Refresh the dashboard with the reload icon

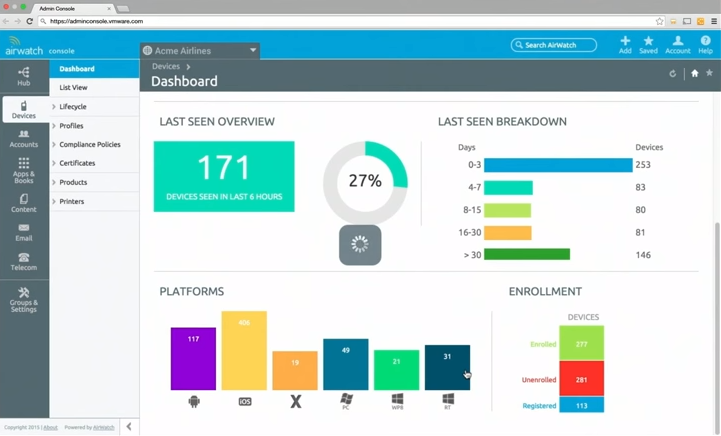[x=673, y=74]
